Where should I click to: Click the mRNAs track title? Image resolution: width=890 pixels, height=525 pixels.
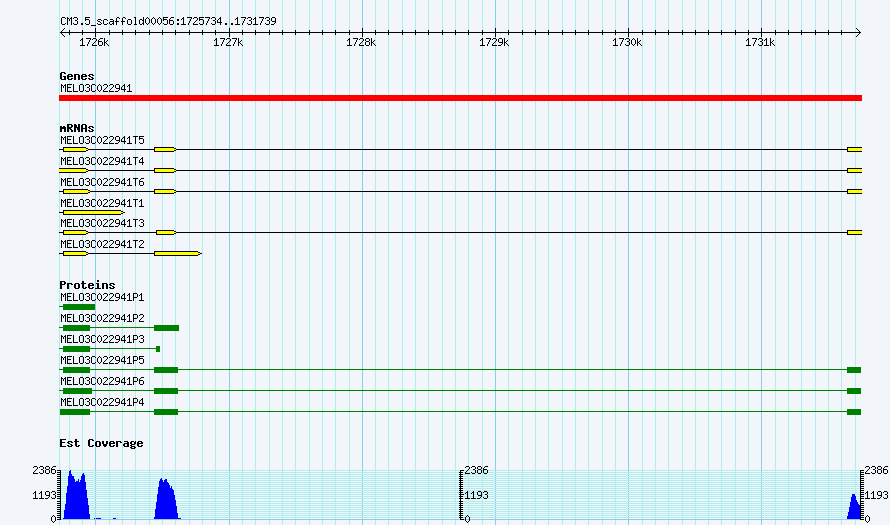77,128
